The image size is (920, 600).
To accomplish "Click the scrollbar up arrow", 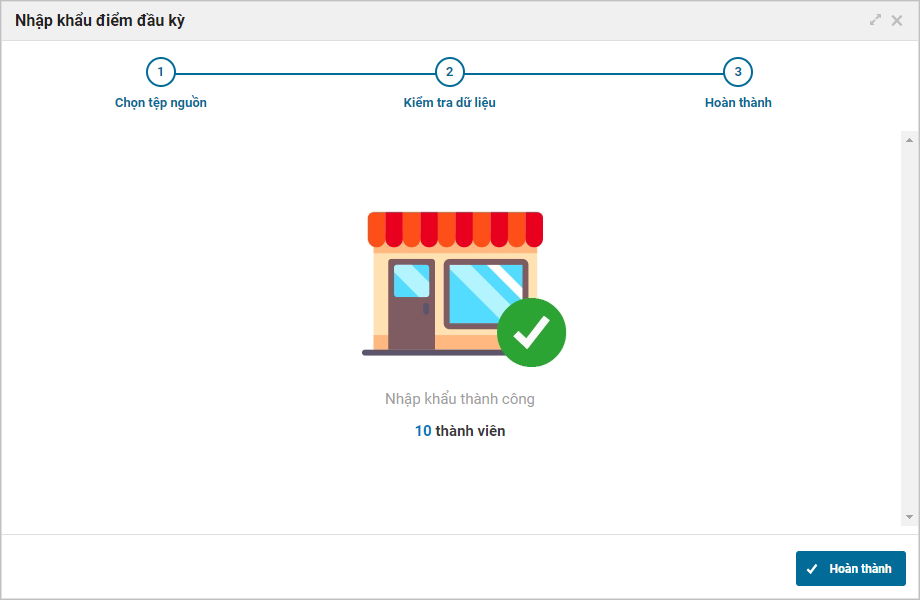I will (x=909, y=140).
